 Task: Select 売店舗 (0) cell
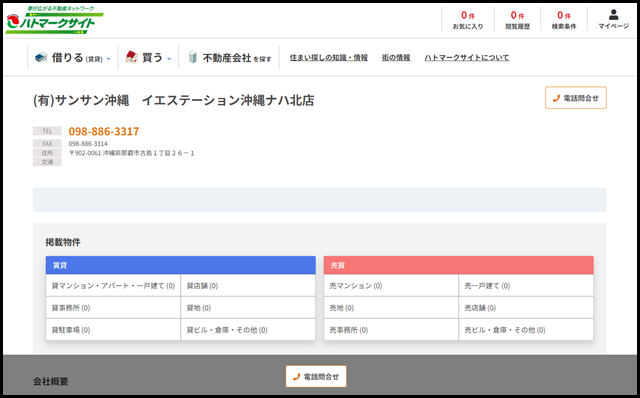(526, 308)
